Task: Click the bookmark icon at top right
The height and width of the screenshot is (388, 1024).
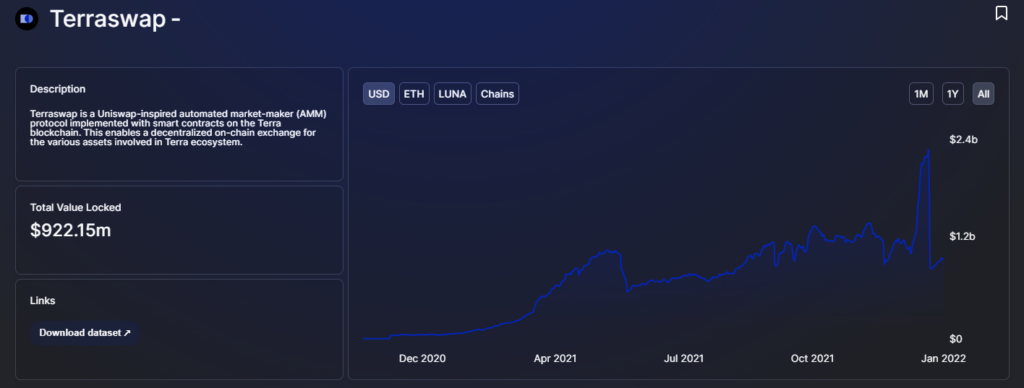Action: [x=1001, y=13]
